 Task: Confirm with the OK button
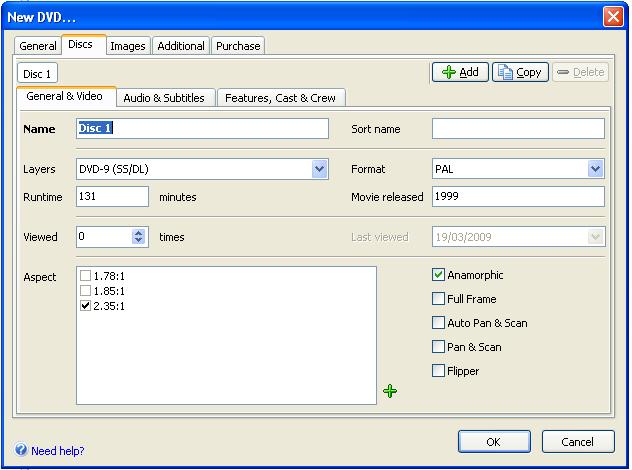494,442
